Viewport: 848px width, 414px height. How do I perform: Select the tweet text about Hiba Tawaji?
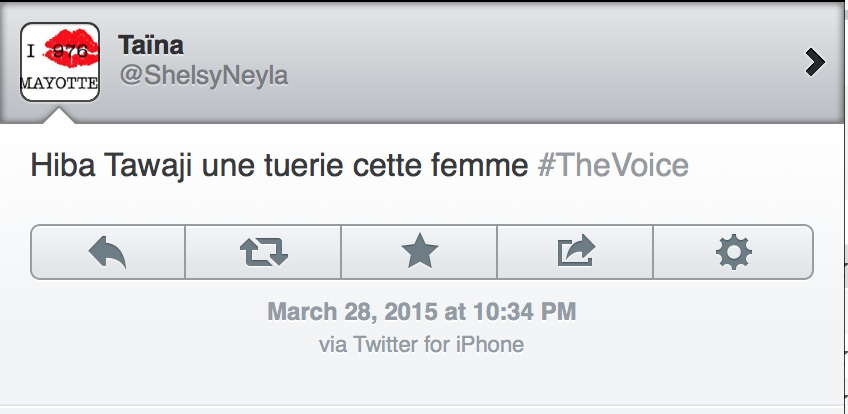coord(280,165)
